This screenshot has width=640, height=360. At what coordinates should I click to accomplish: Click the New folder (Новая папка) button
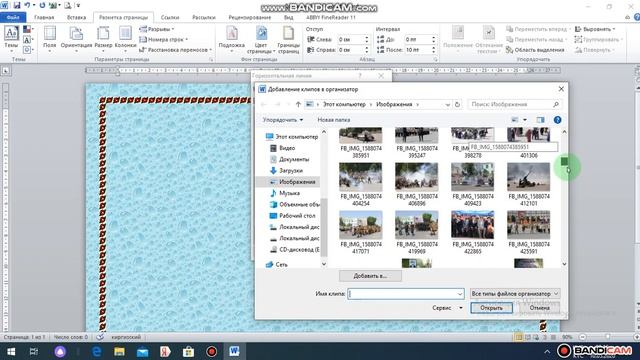333,120
